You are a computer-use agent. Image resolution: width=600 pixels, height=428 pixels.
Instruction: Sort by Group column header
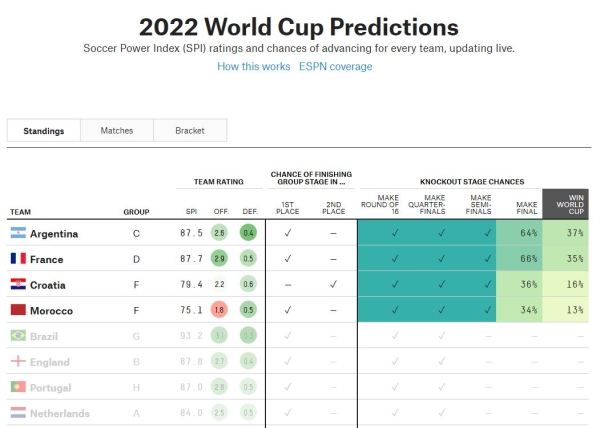point(136,212)
